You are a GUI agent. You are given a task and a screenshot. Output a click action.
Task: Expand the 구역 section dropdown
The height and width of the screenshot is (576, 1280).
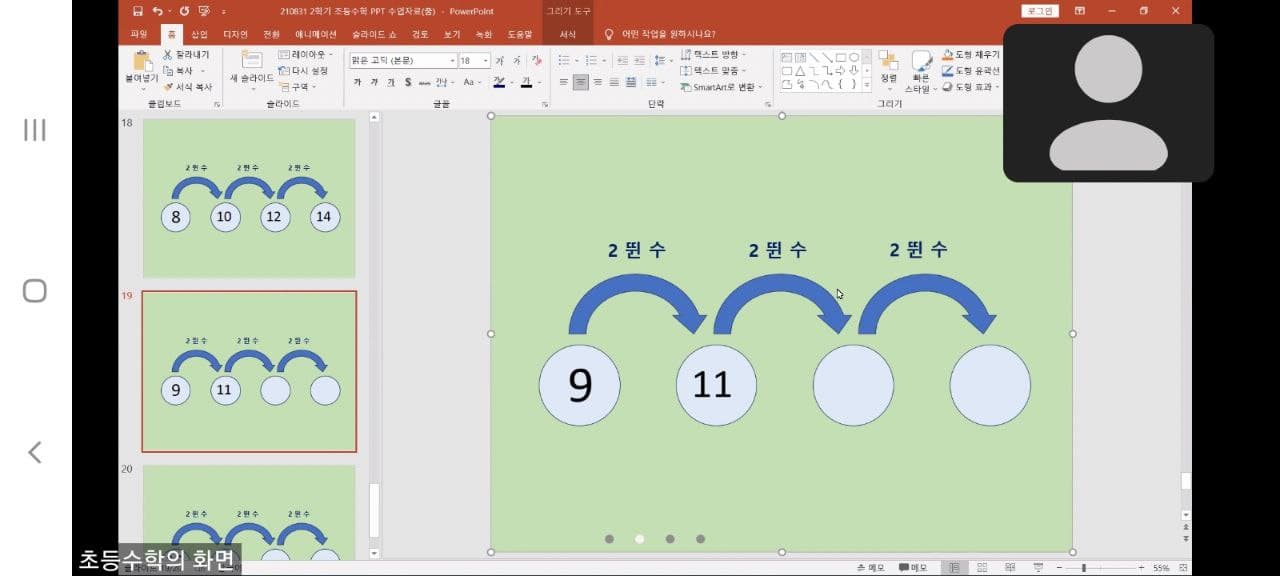(x=298, y=87)
